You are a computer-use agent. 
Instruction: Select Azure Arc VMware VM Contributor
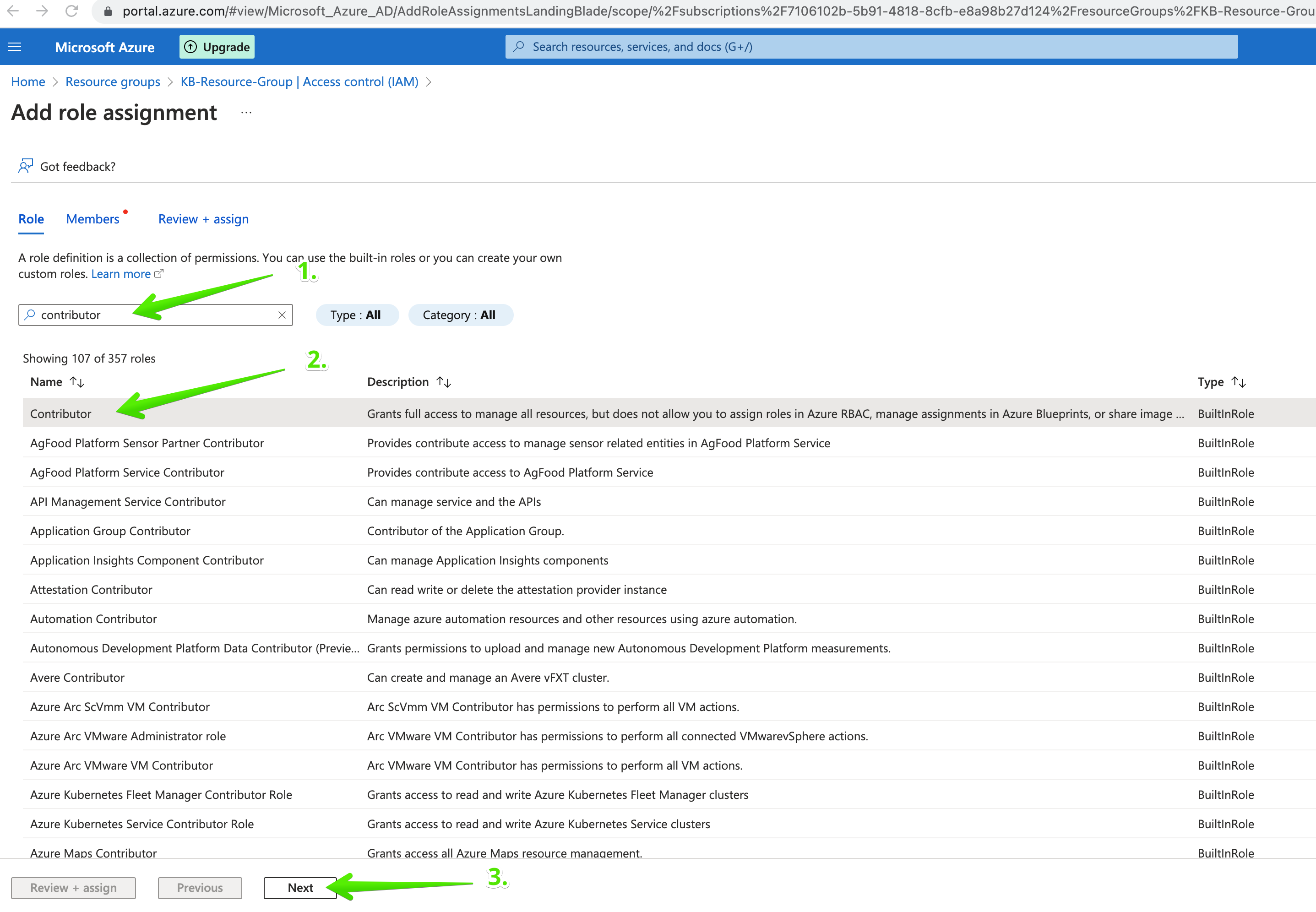point(669,765)
